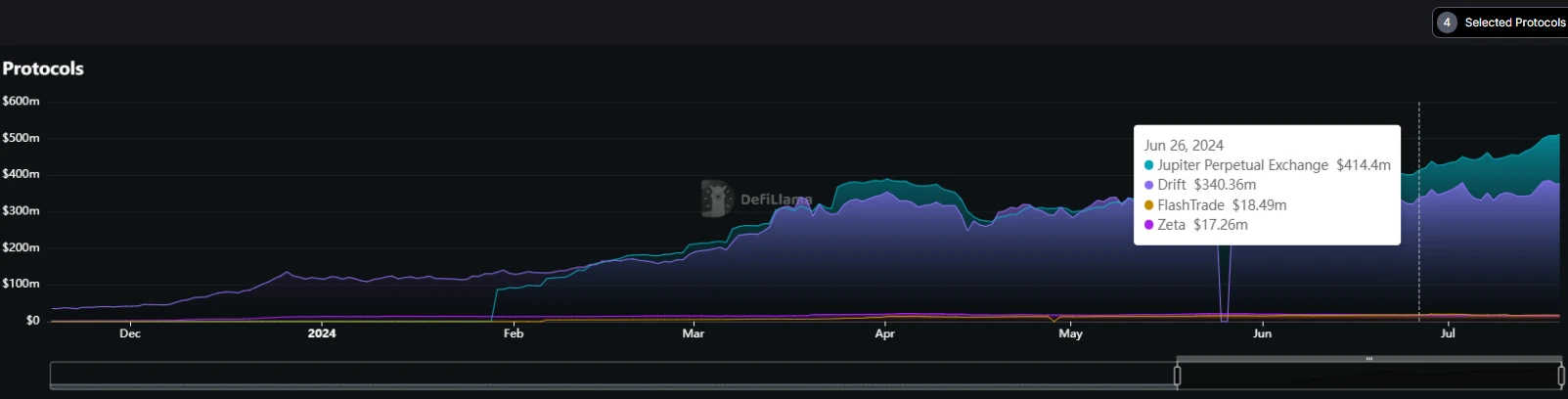
Task: Click the right handle of range slider
Action: click(1561, 376)
